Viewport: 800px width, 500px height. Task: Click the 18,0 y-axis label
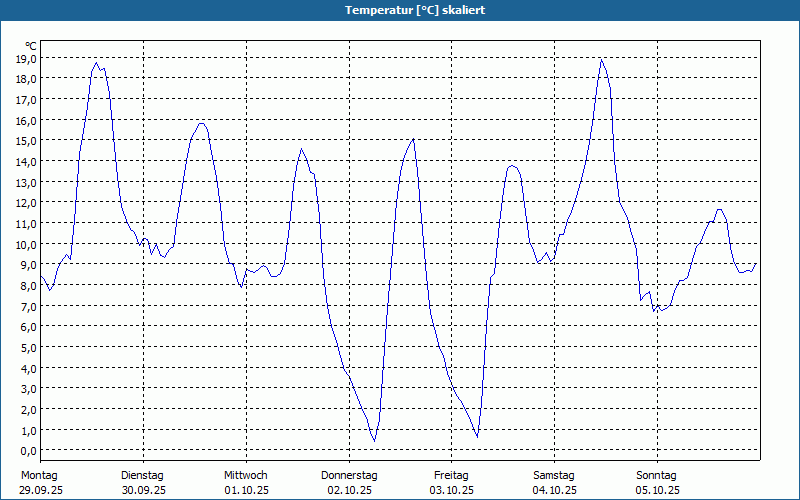click(26, 79)
